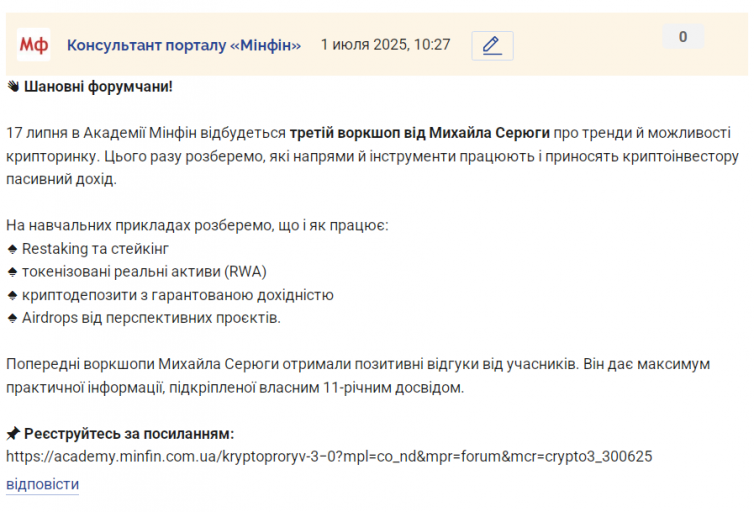The height and width of the screenshot is (512, 754).
Task: Open Консультант порталу «Мінфін» author profile
Action: (x=184, y=45)
